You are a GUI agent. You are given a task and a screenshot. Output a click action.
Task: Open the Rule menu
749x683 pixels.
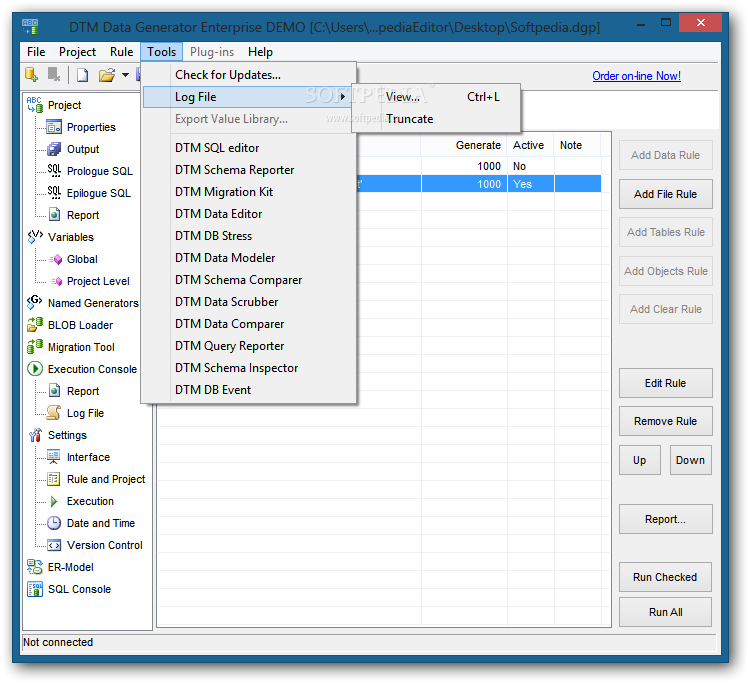pyautogui.click(x=121, y=52)
